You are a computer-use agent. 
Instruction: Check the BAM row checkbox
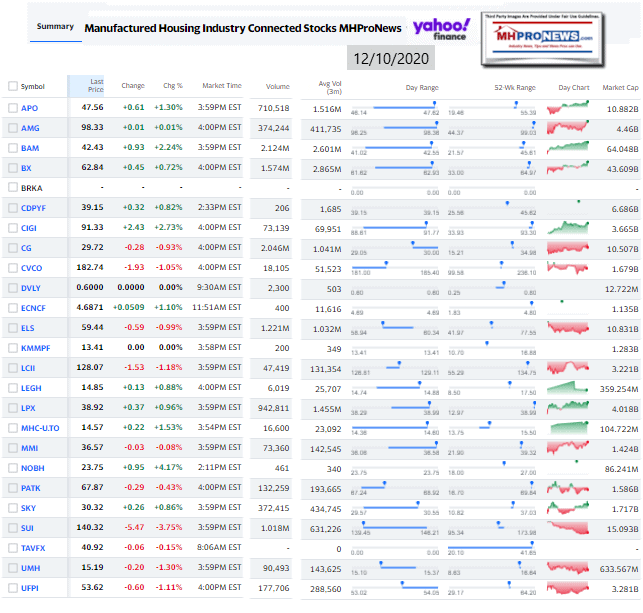(13, 148)
